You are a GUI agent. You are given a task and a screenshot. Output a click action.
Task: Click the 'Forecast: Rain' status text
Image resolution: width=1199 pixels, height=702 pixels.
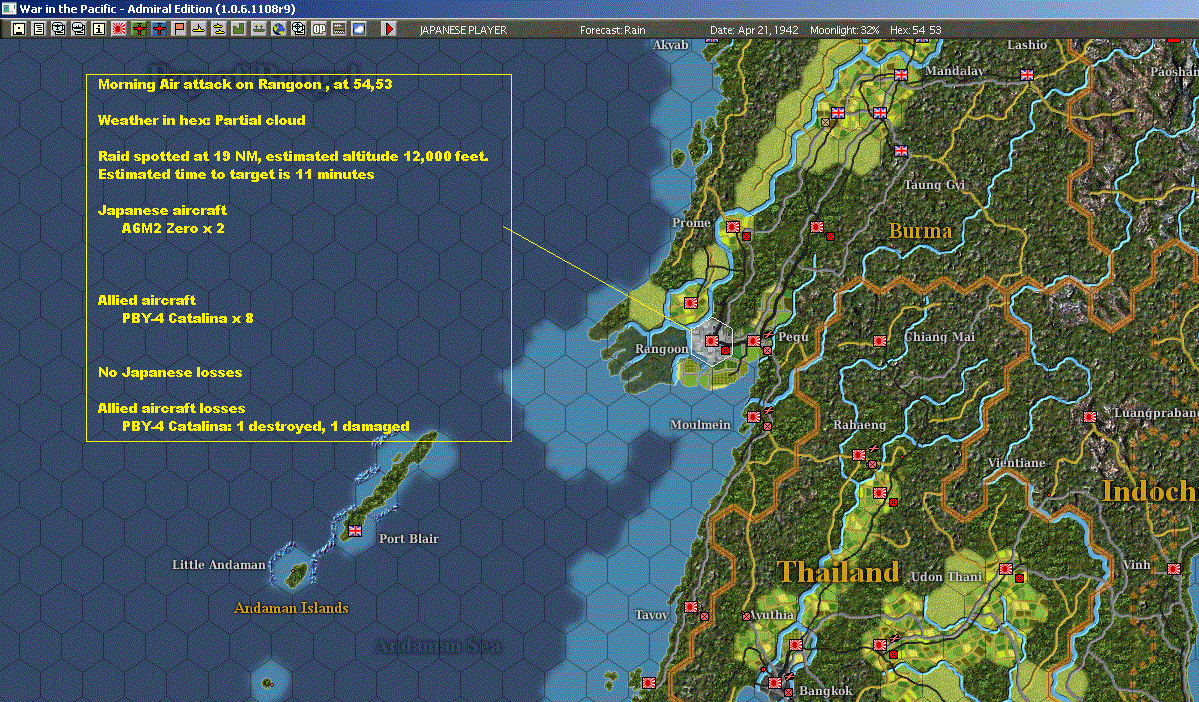pos(612,30)
